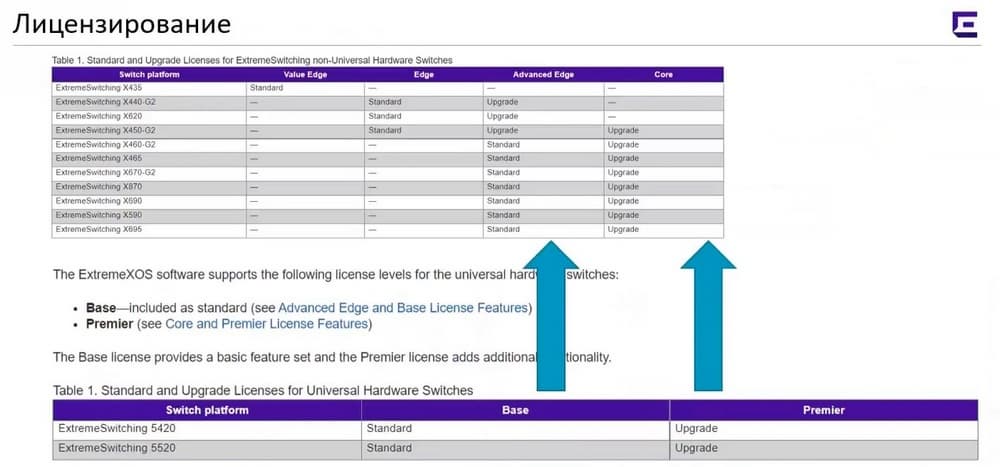Select the ExtremeSwitching X670-G2 row name
Screen dimensions: 1000x467
106,173
